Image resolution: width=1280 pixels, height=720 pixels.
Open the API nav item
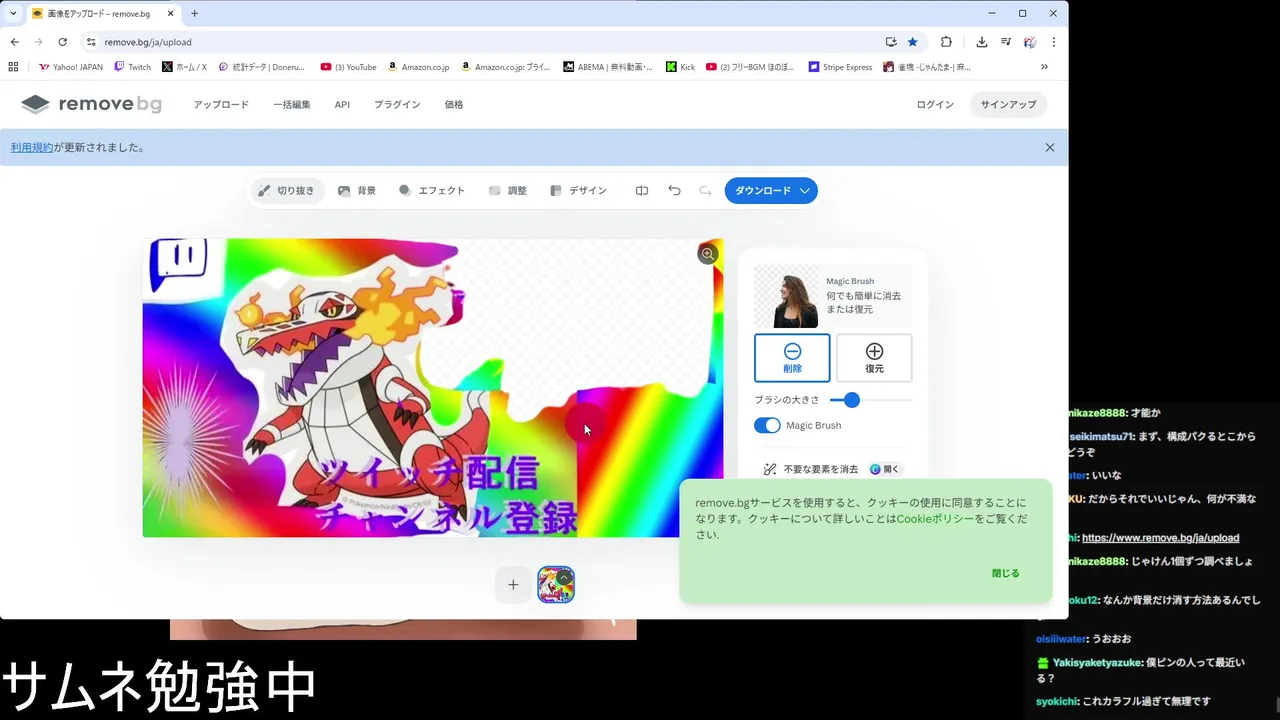pyautogui.click(x=342, y=104)
